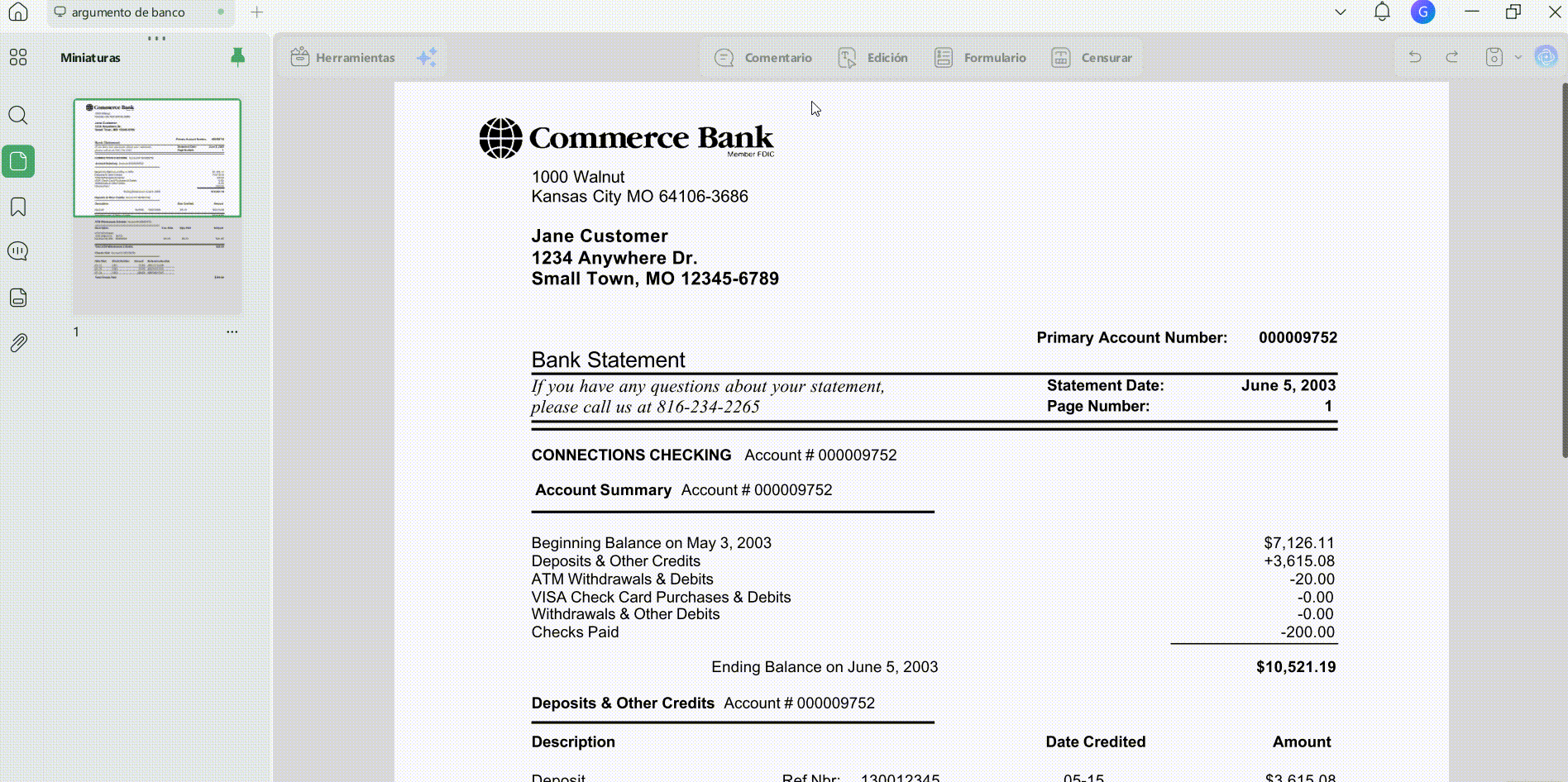Go to the Home icon
This screenshot has width=1568, height=782.
pos(18,12)
